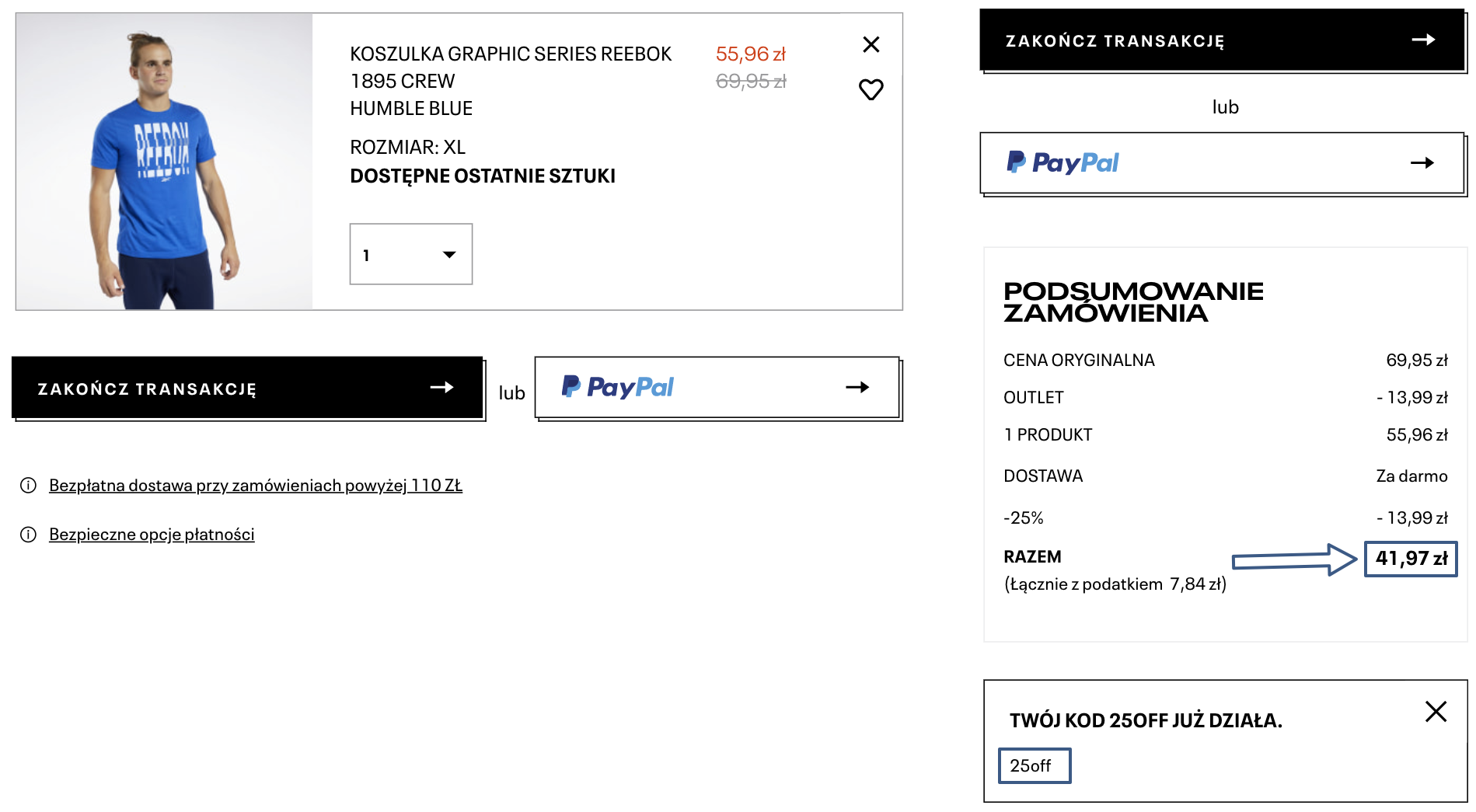Open the Bezpieczne opcje płatności link
This screenshot has width=1476, height=812.
coord(152,535)
